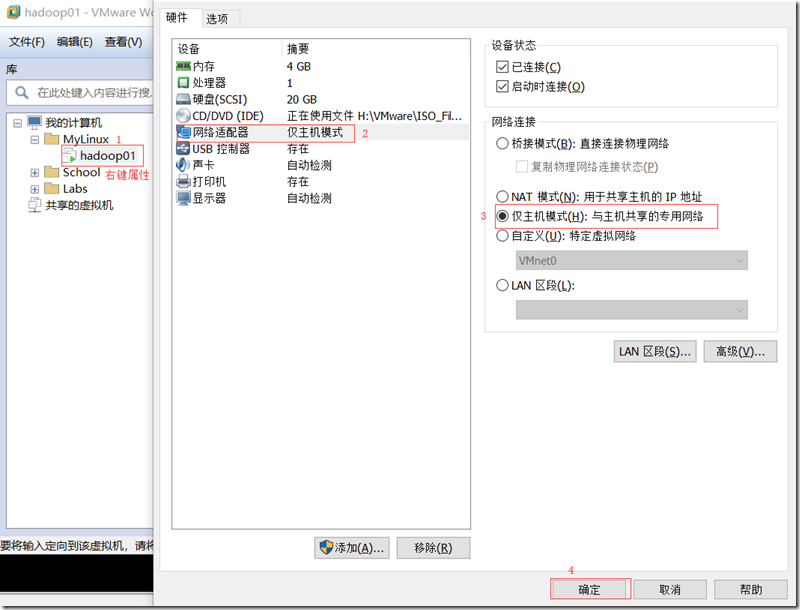The height and width of the screenshot is (610, 800).
Task: Click the 处理器 '1' summary value
Action: 290,83
